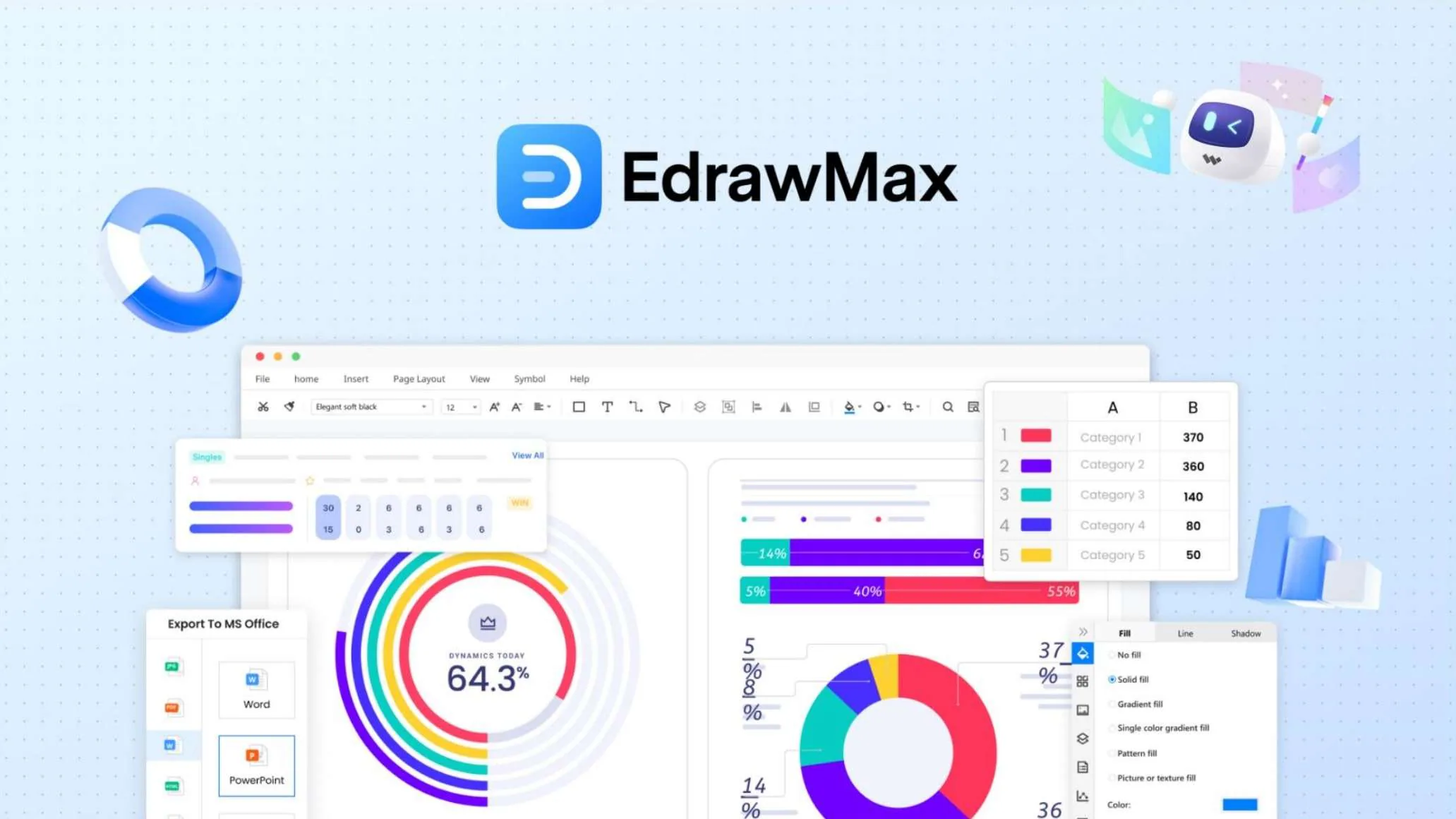The width and height of the screenshot is (1456, 819).
Task: Open the Symbol menu
Action: (x=529, y=378)
